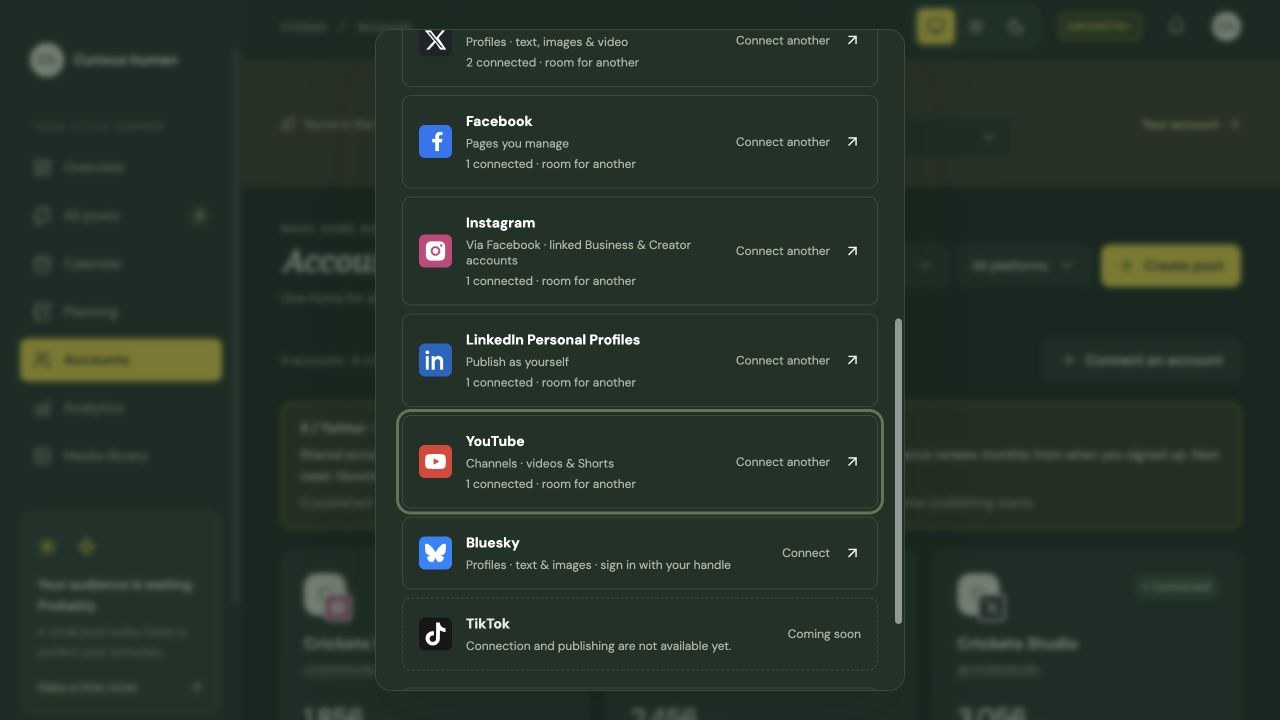This screenshot has height=720, width=1280.
Task: Open the arrow icon in the X row
Action: click(852, 40)
